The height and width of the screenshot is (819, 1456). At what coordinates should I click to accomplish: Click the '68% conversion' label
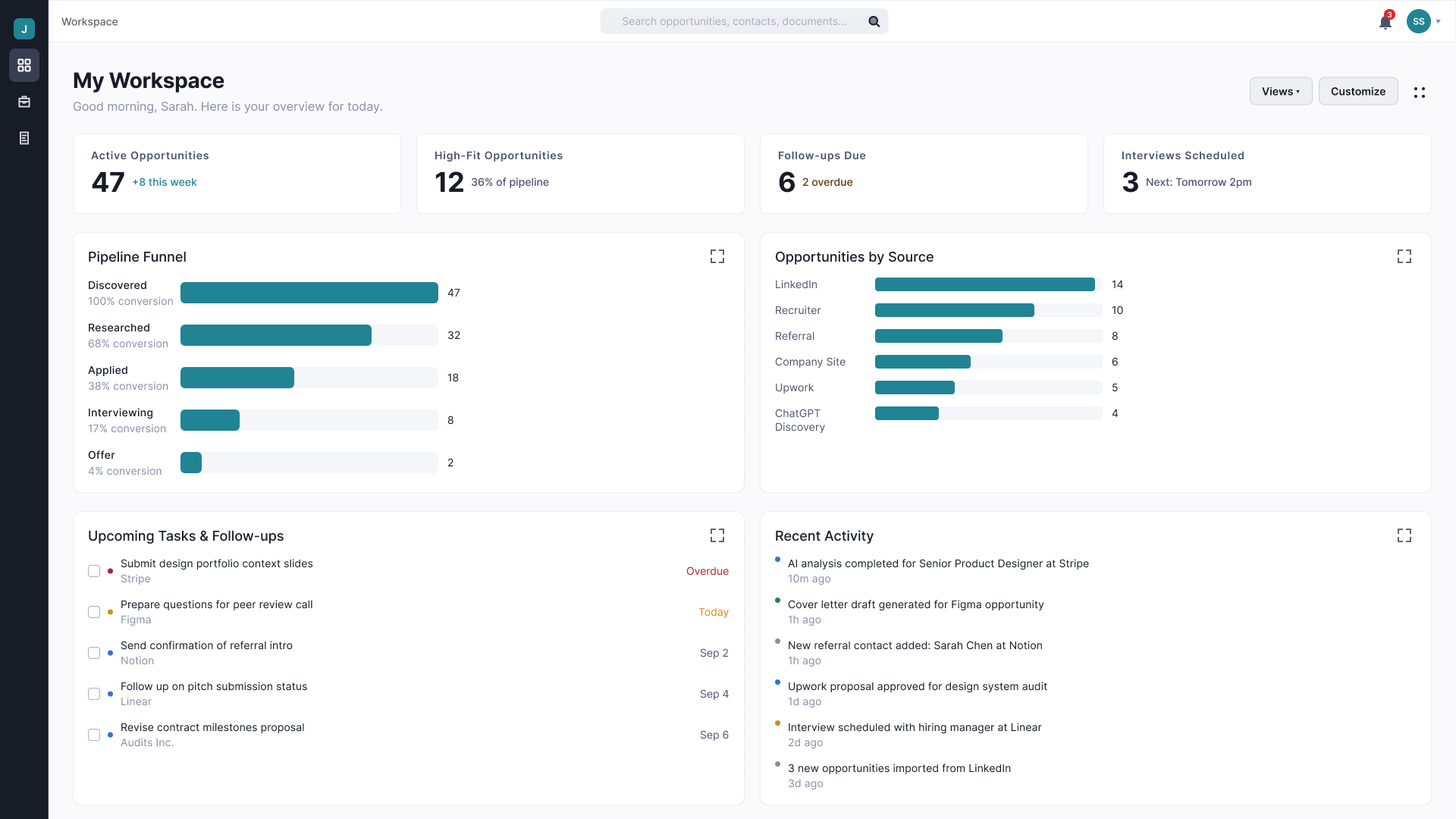(128, 344)
